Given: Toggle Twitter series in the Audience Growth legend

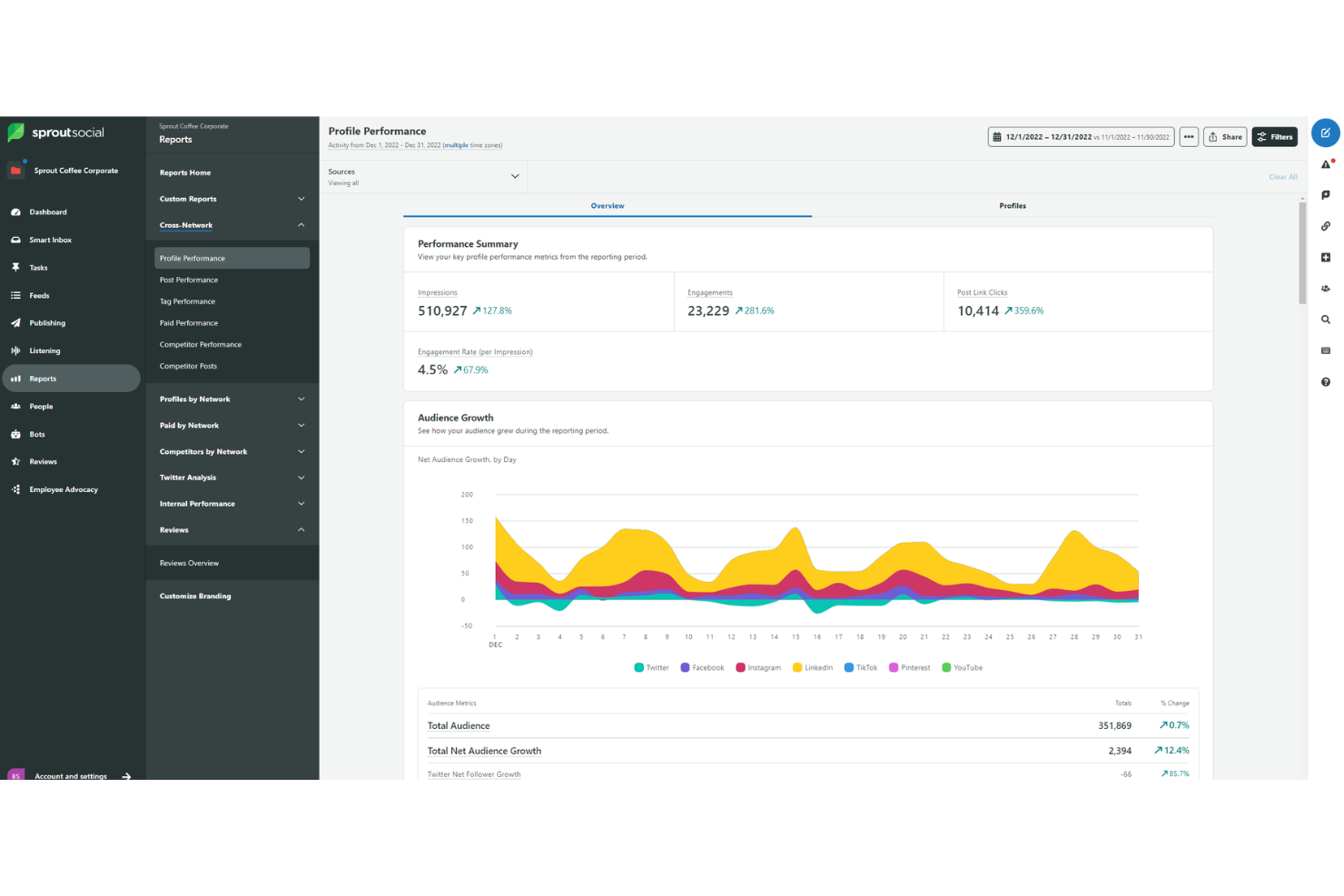Looking at the screenshot, I should pos(651,667).
